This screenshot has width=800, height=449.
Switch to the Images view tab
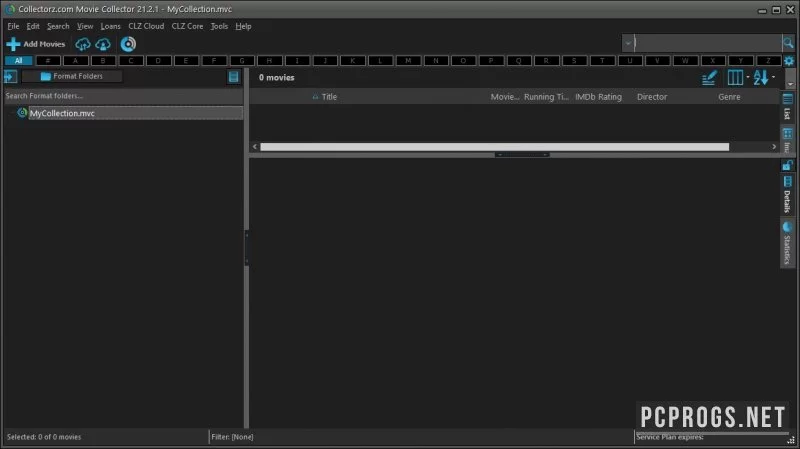[x=787, y=140]
